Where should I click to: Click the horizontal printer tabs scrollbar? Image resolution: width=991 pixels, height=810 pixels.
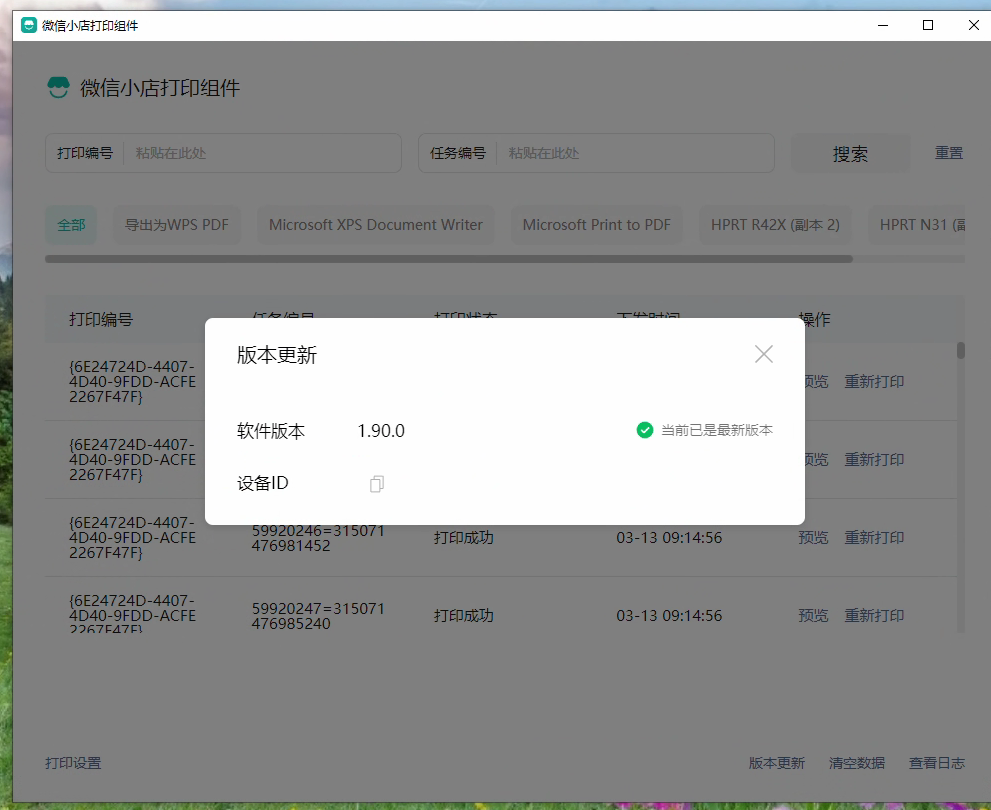(x=449, y=259)
